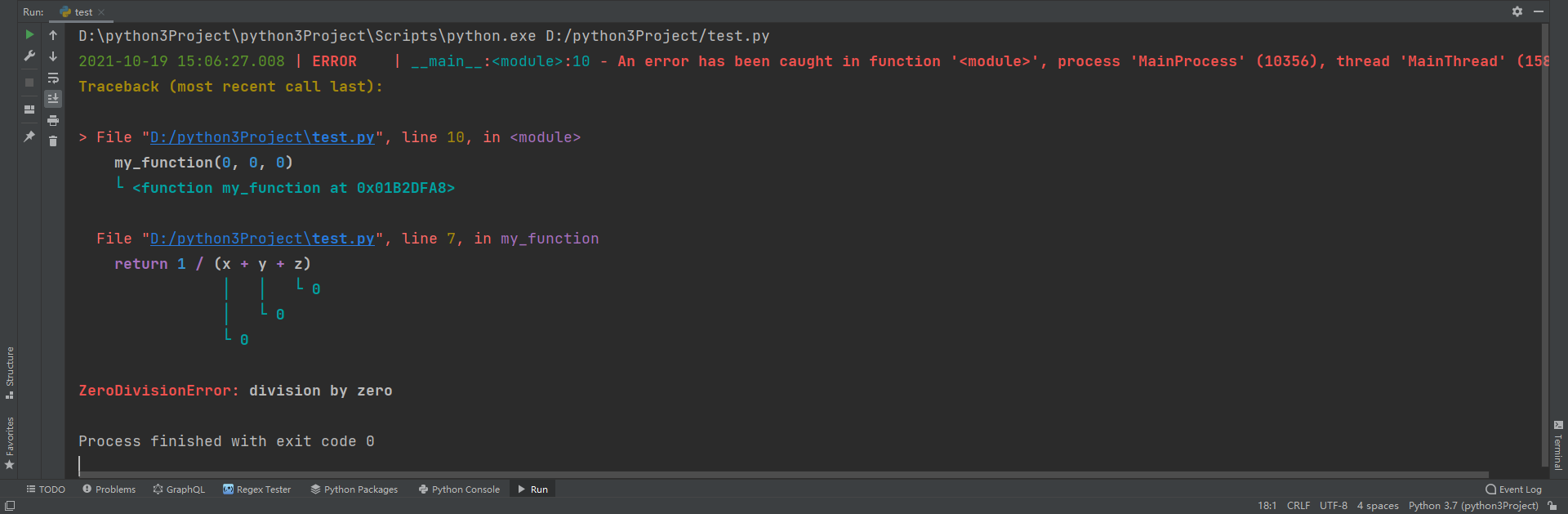Click the green Rerun 'test' icon

29,34
